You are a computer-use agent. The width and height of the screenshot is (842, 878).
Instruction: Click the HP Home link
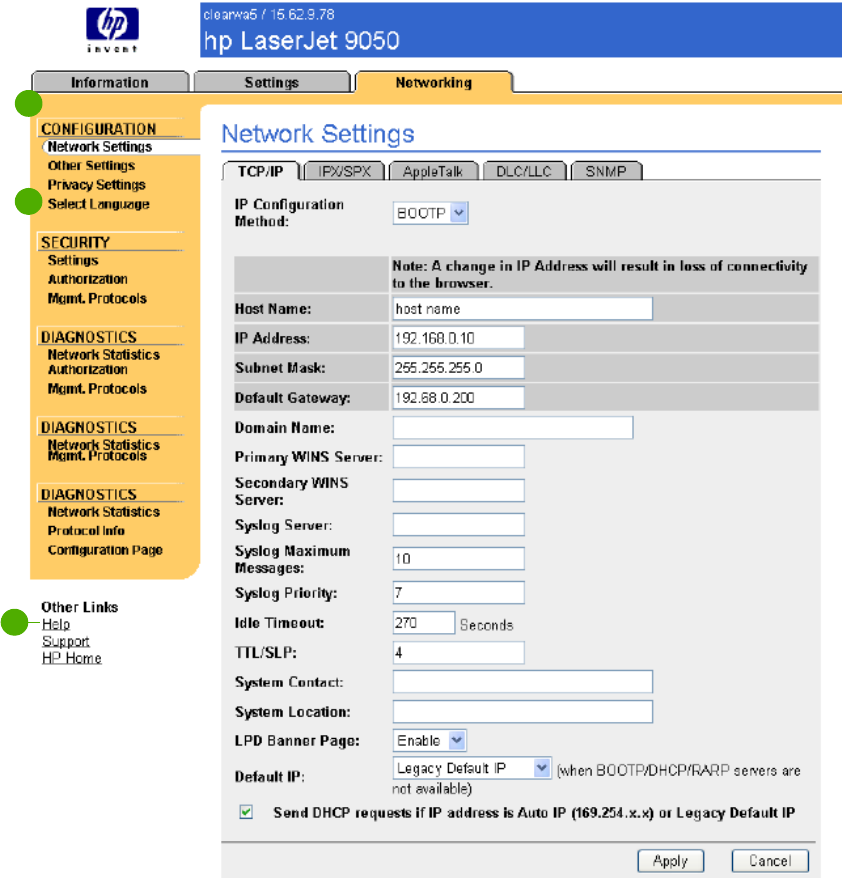(x=72, y=658)
